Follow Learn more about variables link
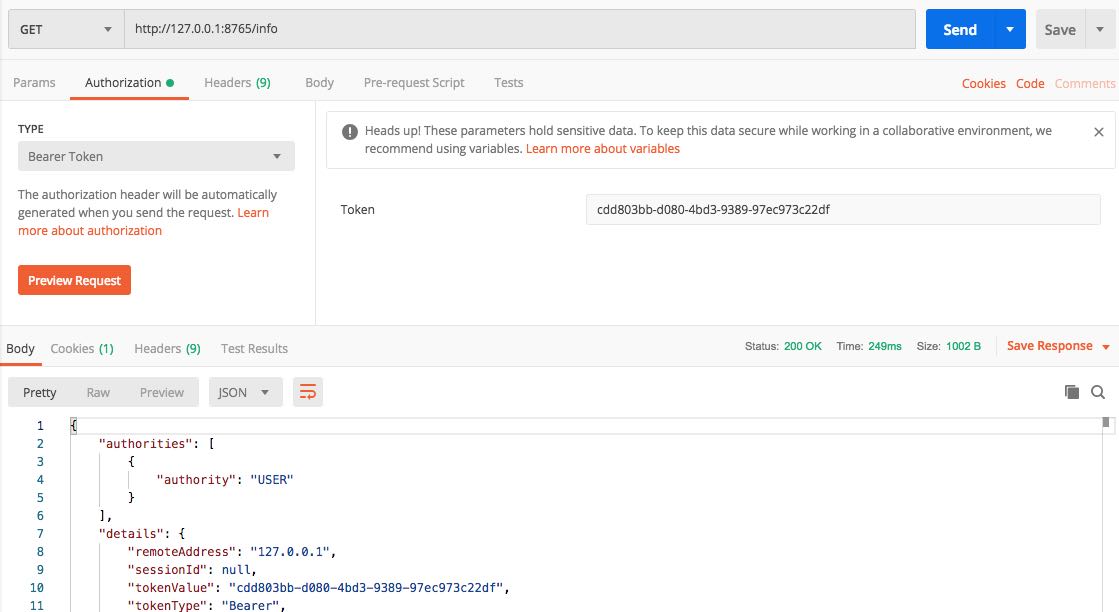Viewport: 1119px width, 612px height. 603,148
